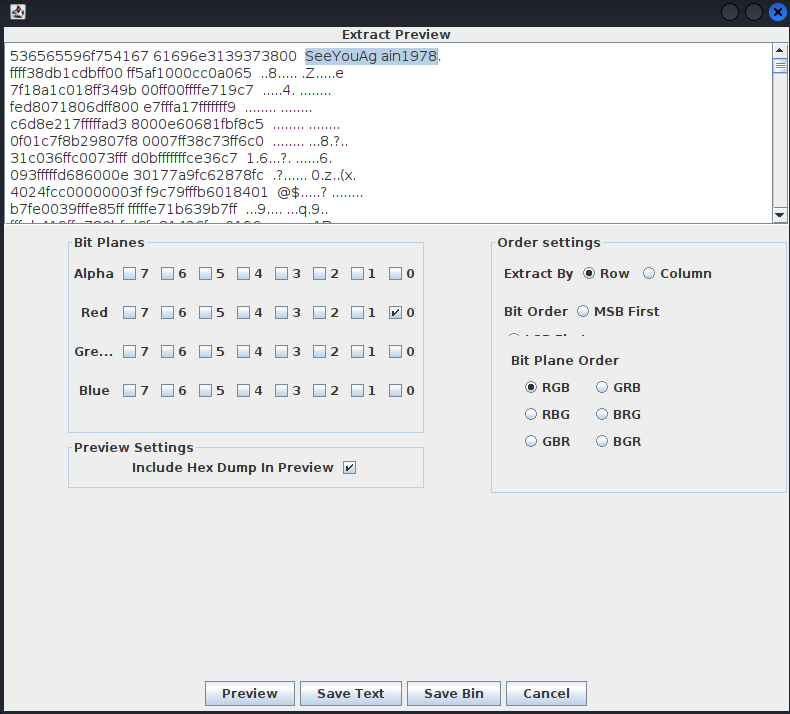Viewport: 790px width, 714px height.
Task: Check Blue bit plane 0
Action: 396,391
